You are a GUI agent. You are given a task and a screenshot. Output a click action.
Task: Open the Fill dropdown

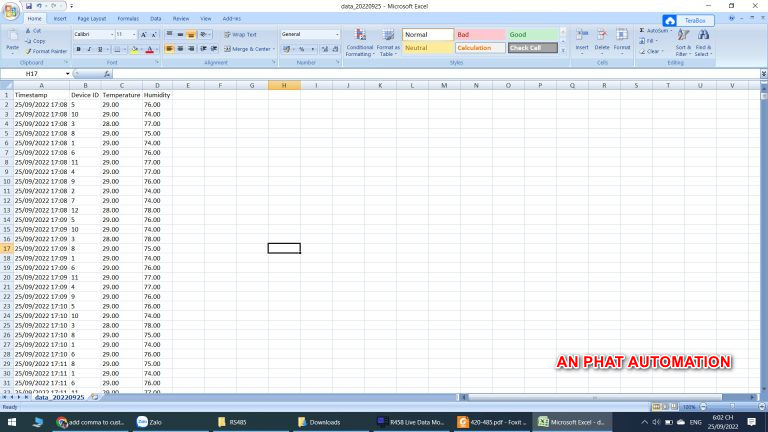(649, 41)
